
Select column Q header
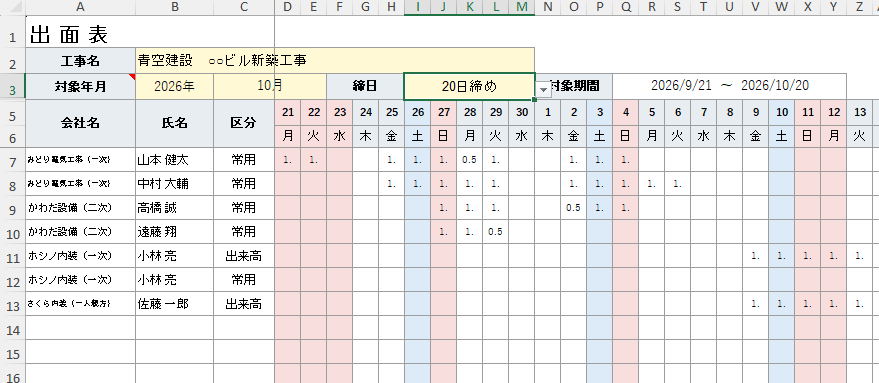click(x=626, y=7)
